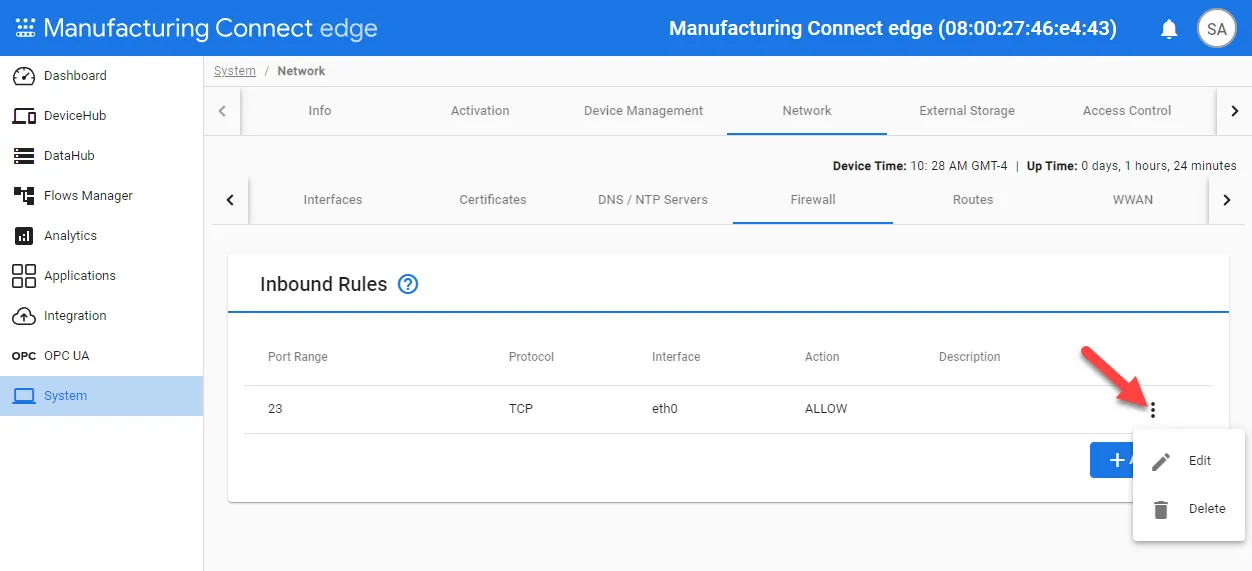Select System in sidebar
Viewport: 1252px width, 571px height.
tap(101, 396)
